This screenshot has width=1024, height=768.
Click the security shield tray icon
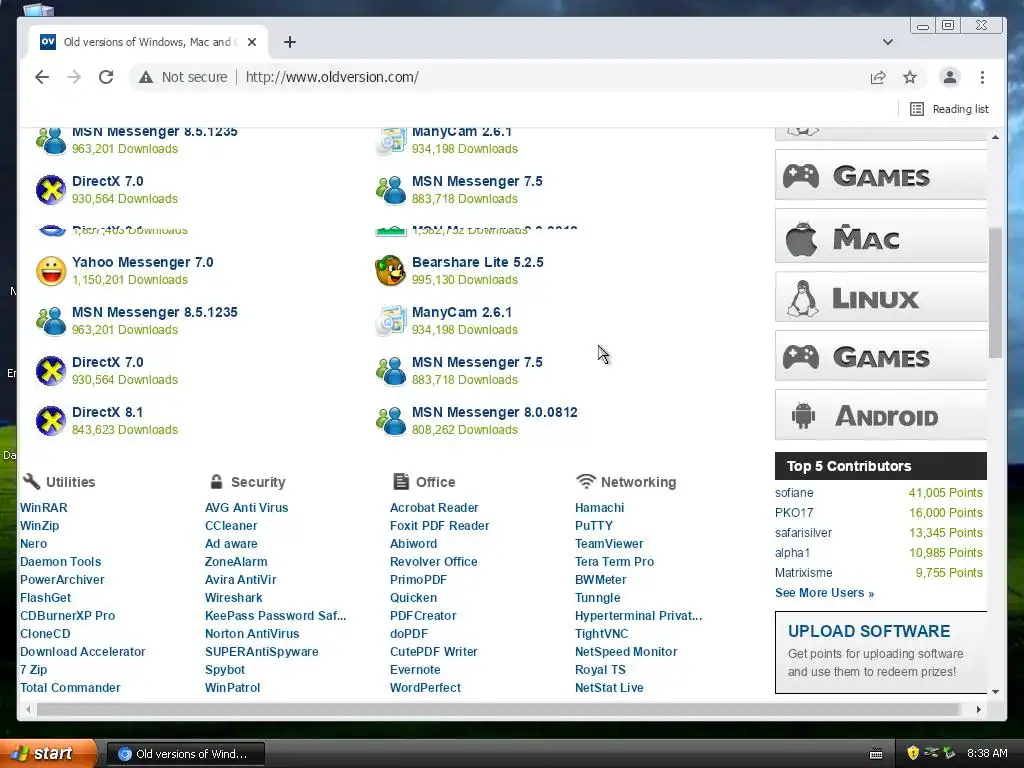[x=913, y=753]
